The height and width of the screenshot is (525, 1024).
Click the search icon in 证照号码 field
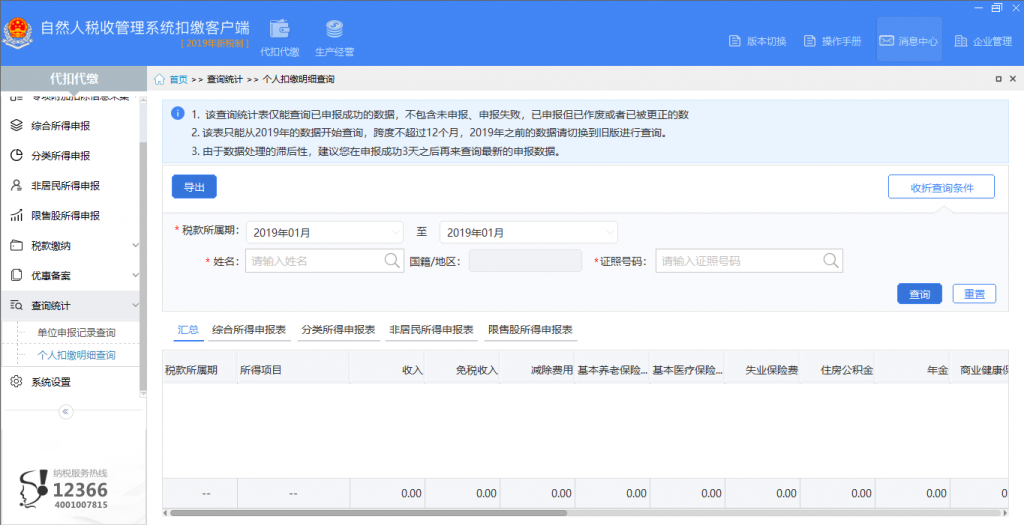tap(831, 261)
